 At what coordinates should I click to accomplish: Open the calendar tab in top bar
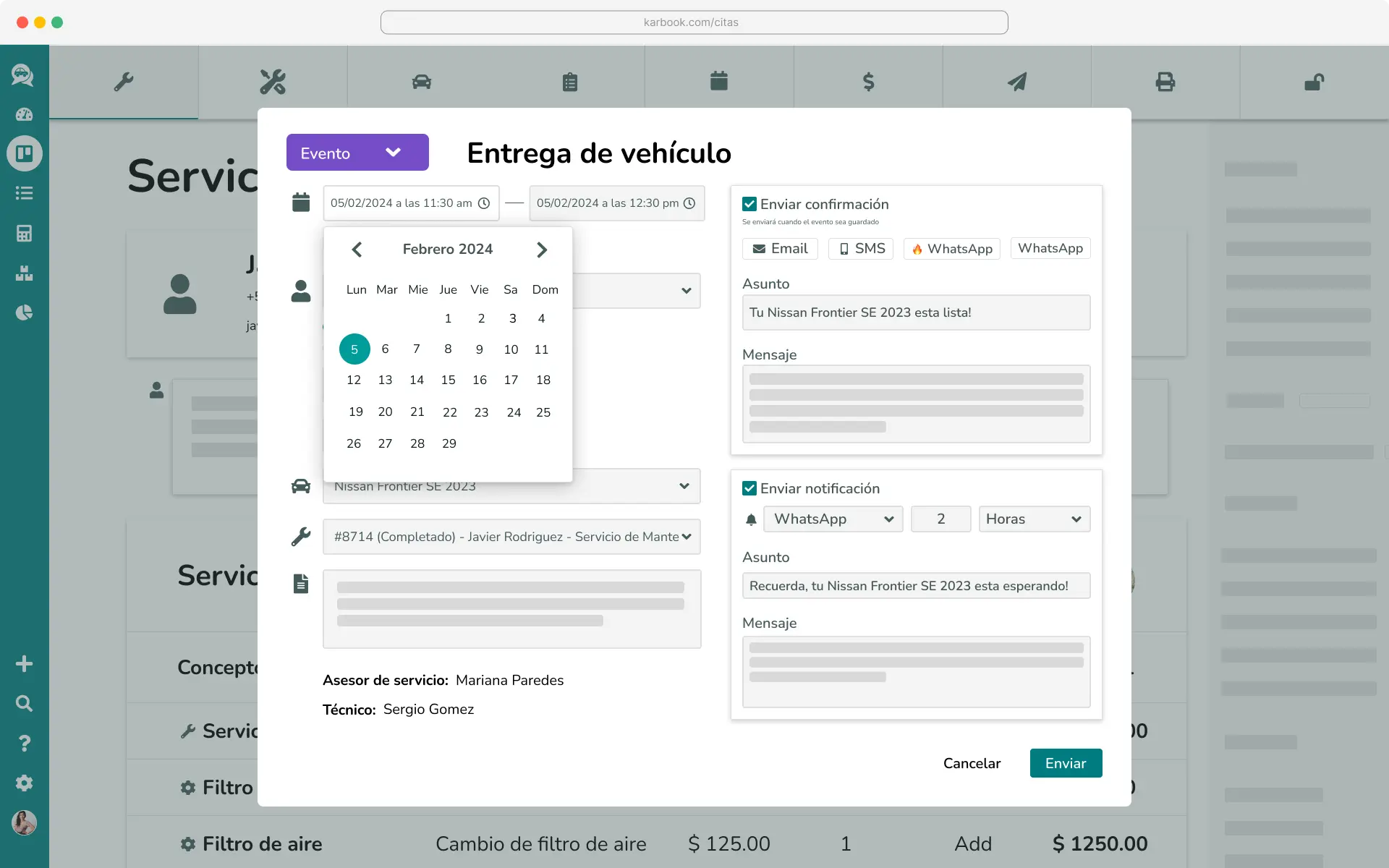coord(719,81)
